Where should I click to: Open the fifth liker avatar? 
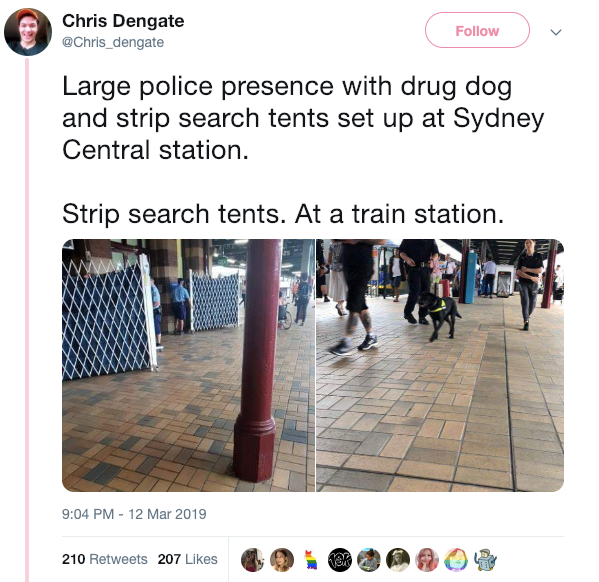pos(369,560)
